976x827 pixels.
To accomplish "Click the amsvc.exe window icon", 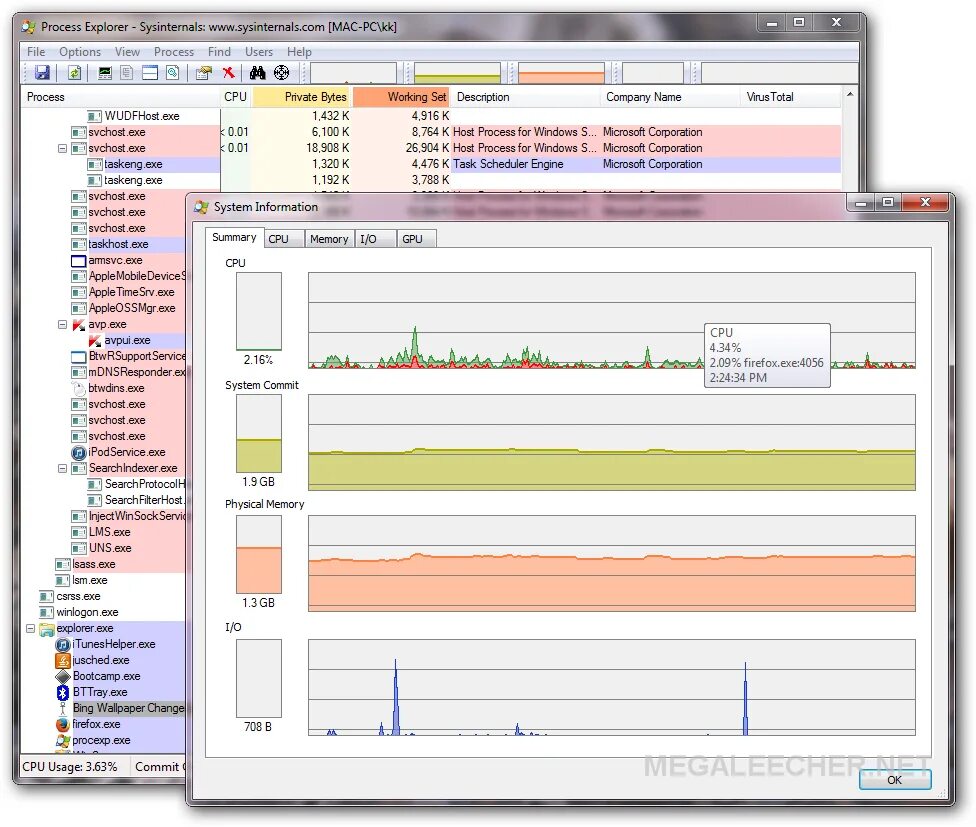I will [x=78, y=261].
